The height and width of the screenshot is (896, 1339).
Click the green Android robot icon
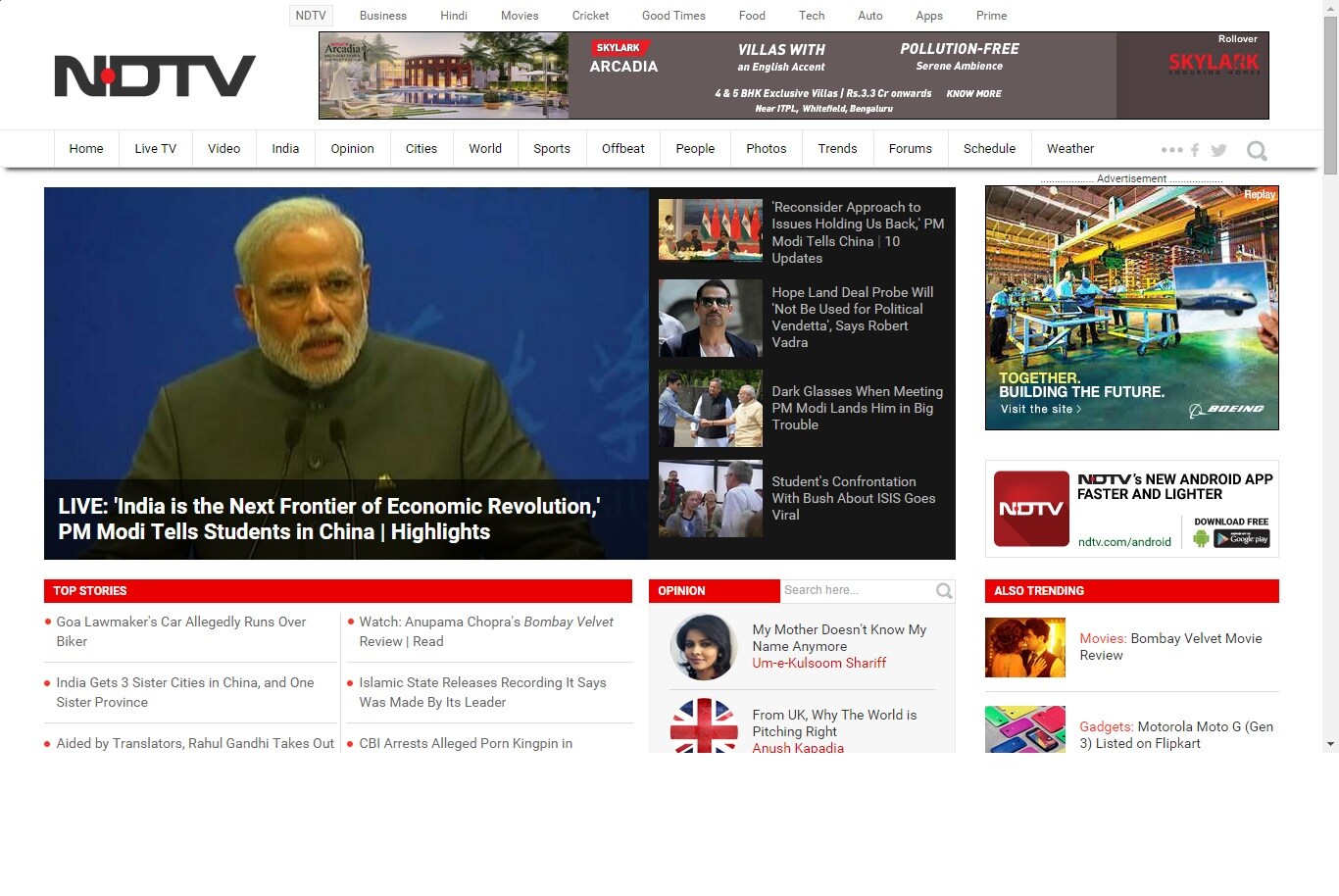click(x=1201, y=538)
